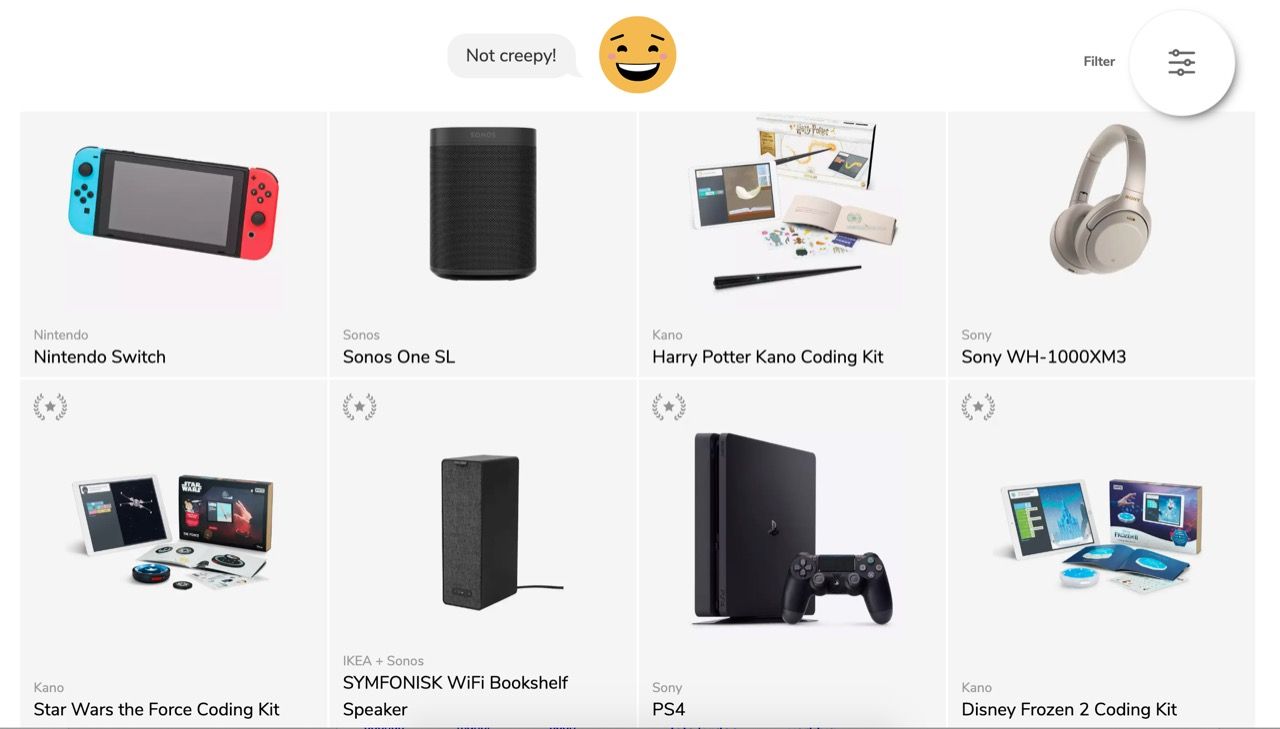Open Star Wars the Force Coding Kit title

click(x=157, y=709)
